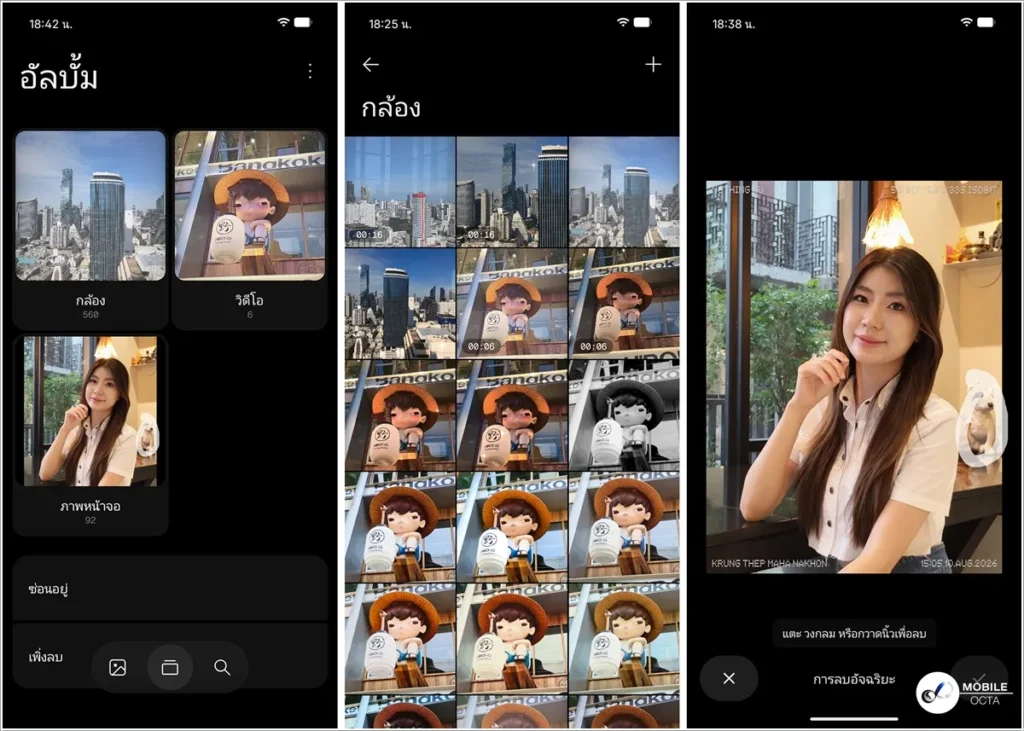Viewport: 1024px width, 731px height.
Task: Open the three-dot menu on the Albums screen
Action: tap(310, 71)
